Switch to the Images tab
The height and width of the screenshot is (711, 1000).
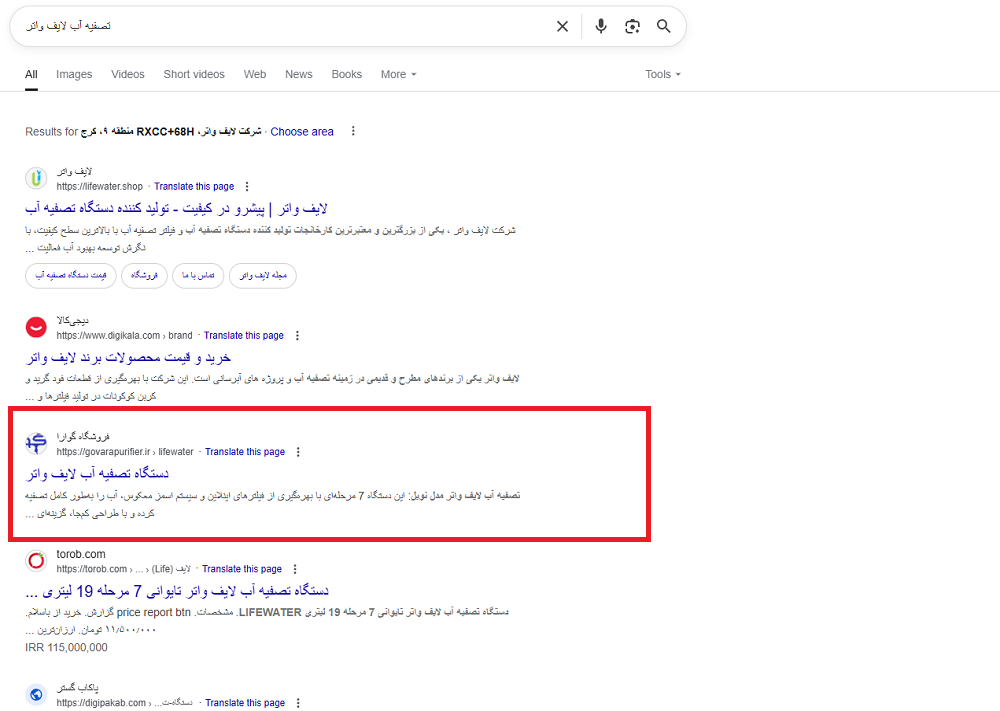pyautogui.click(x=74, y=75)
